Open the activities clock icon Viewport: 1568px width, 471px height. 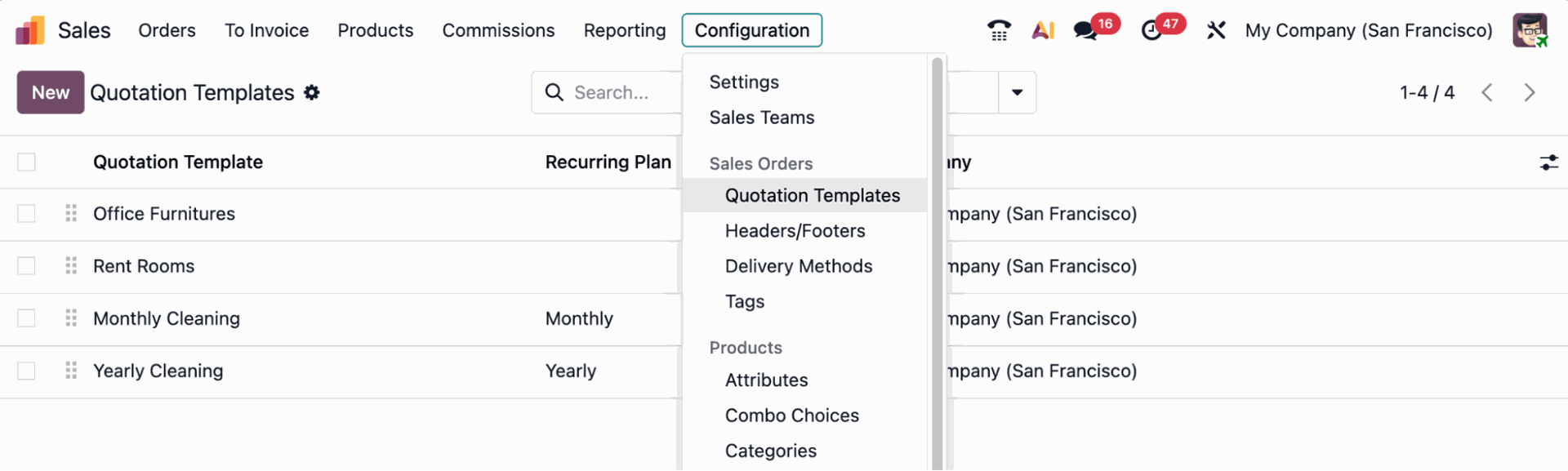tap(1151, 31)
